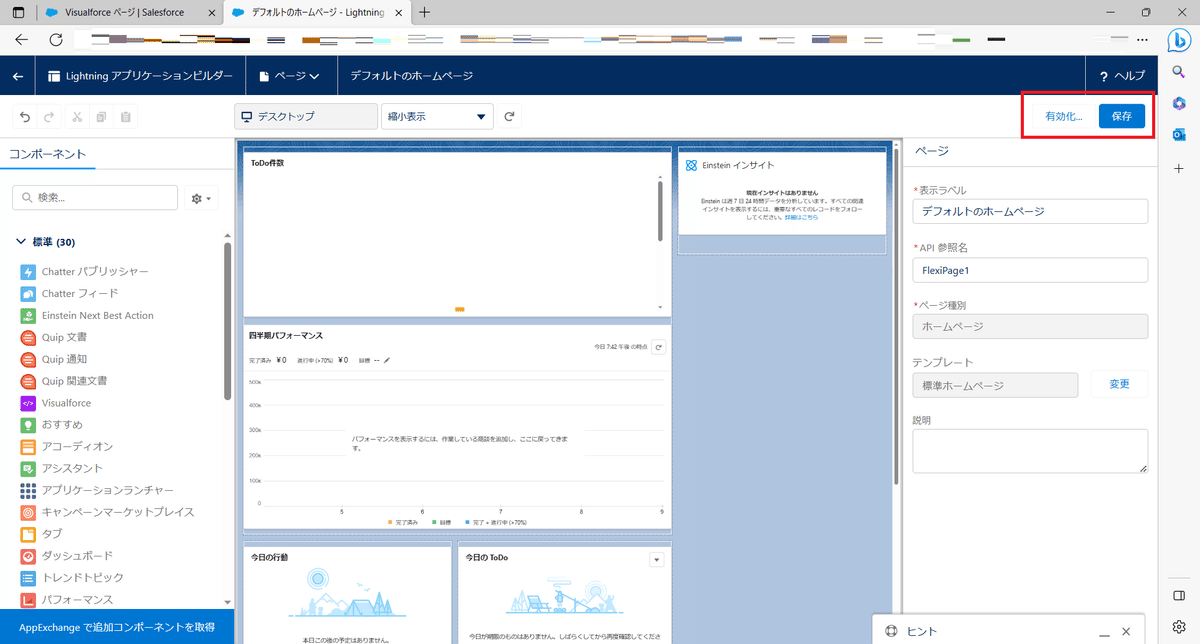Click the 保存 button
The width and height of the screenshot is (1200, 644).
coord(1121,116)
